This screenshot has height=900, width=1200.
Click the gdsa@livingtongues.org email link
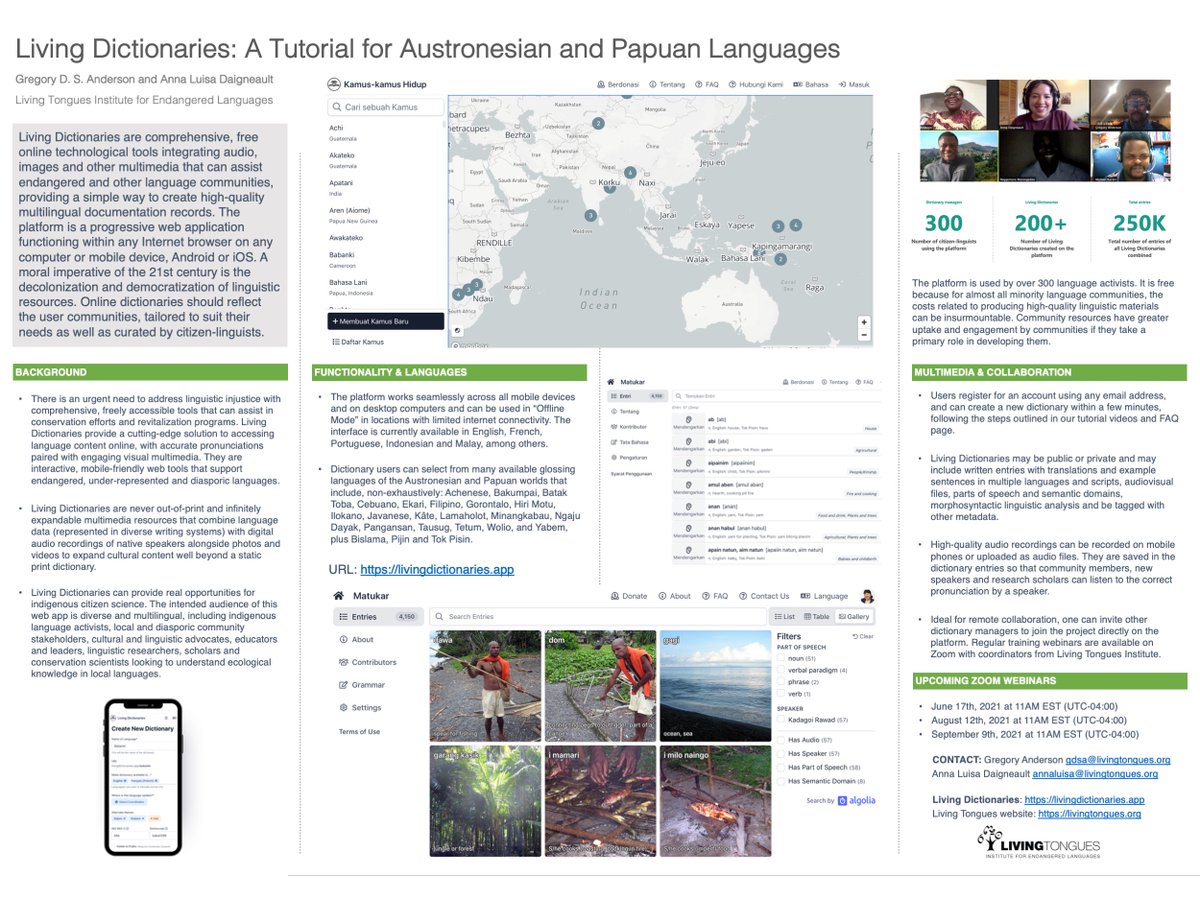(x=1118, y=760)
